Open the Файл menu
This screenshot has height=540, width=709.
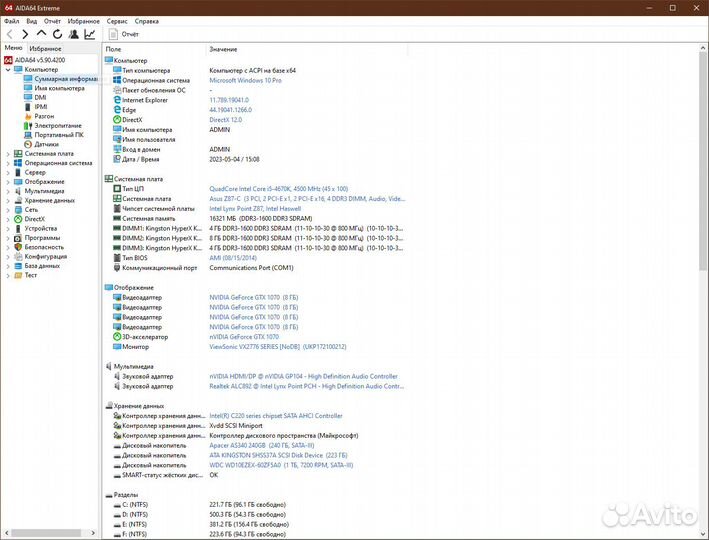[11, 20]
